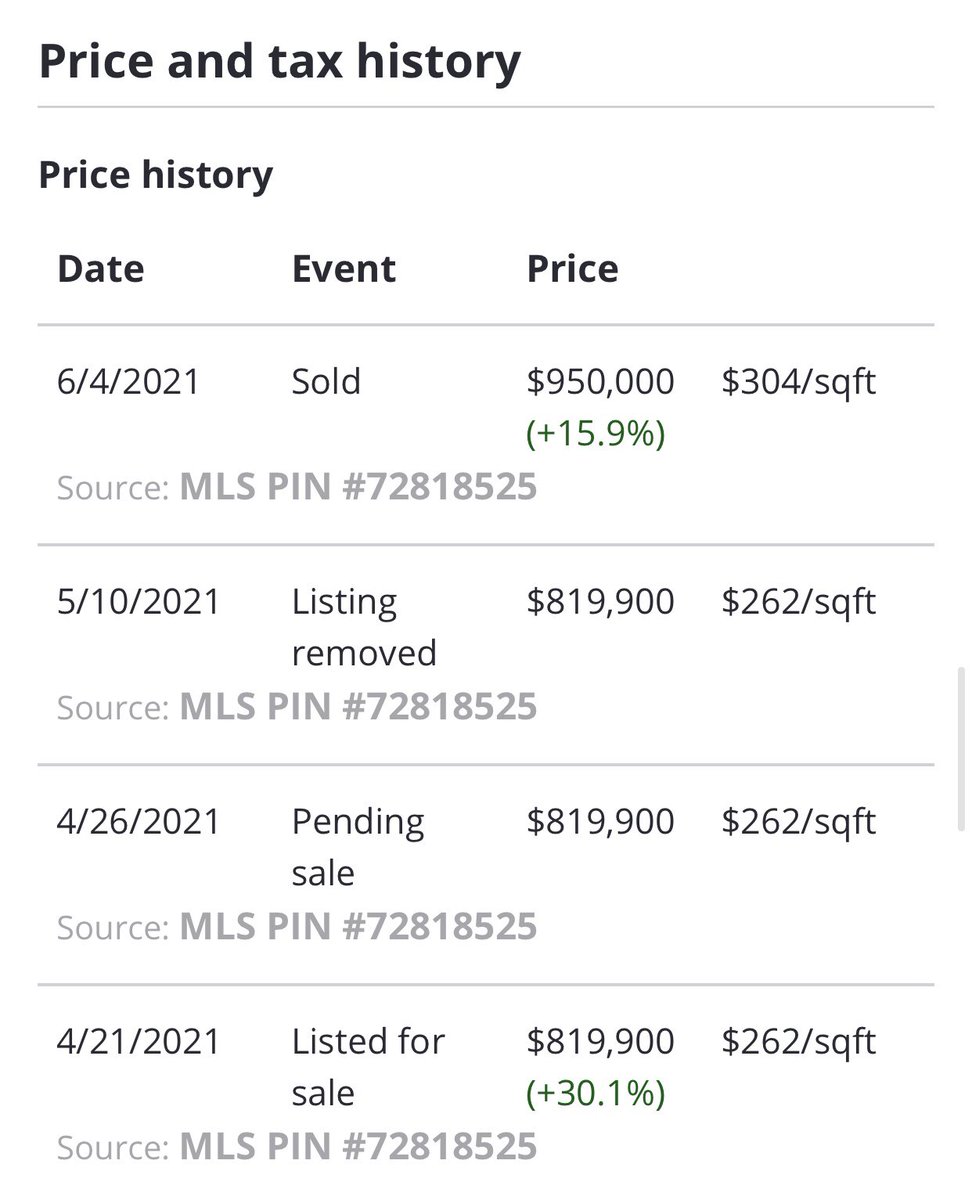Select the 4/21/2021 Listed for sale row
This screenshot has height=1200, width=972.
coord(486,1093)
